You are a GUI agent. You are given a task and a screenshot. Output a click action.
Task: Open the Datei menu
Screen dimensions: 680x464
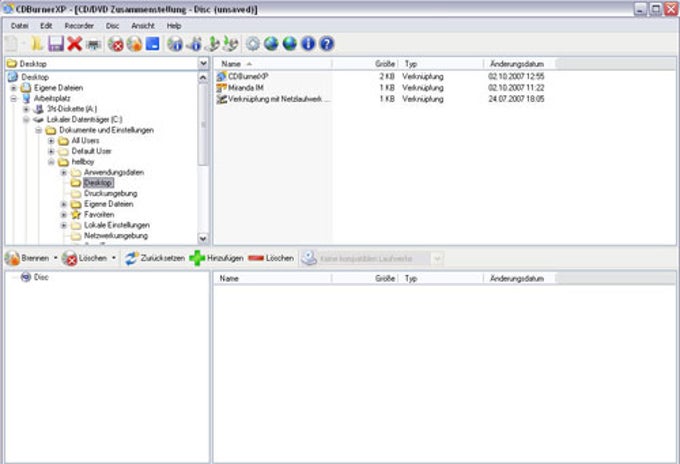coord(20,26)
